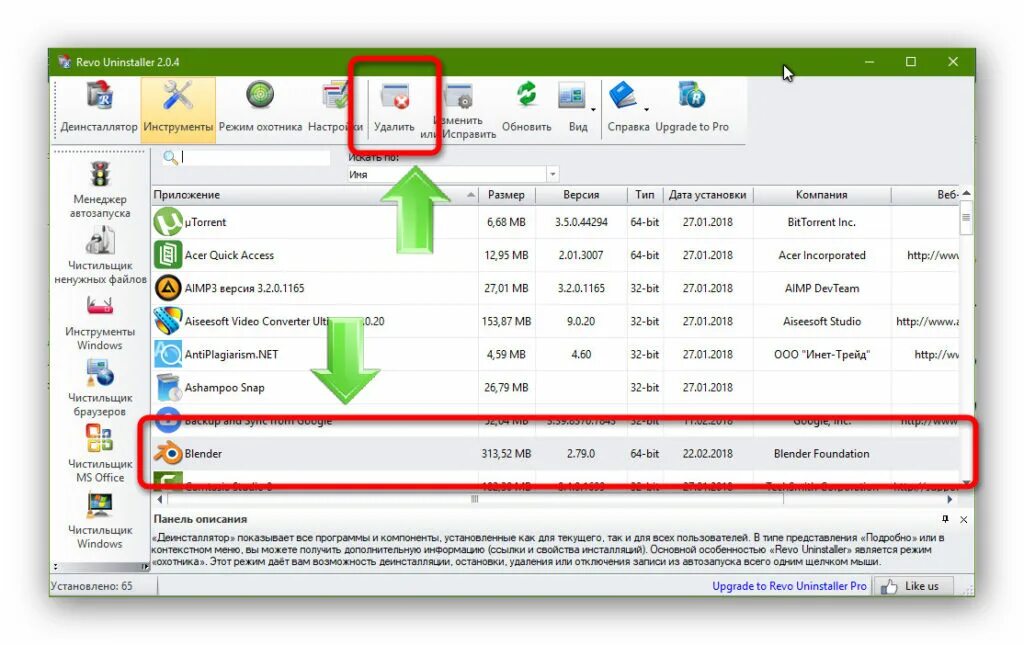Open Менеджер автозапуска in sidebar
This screenshot has height=645, width=1024.
(x=100, y=189)
